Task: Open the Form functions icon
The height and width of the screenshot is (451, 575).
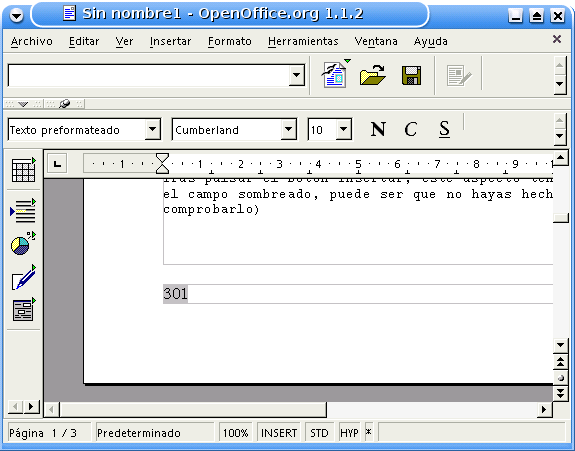Action: click(x=23, y=310)
